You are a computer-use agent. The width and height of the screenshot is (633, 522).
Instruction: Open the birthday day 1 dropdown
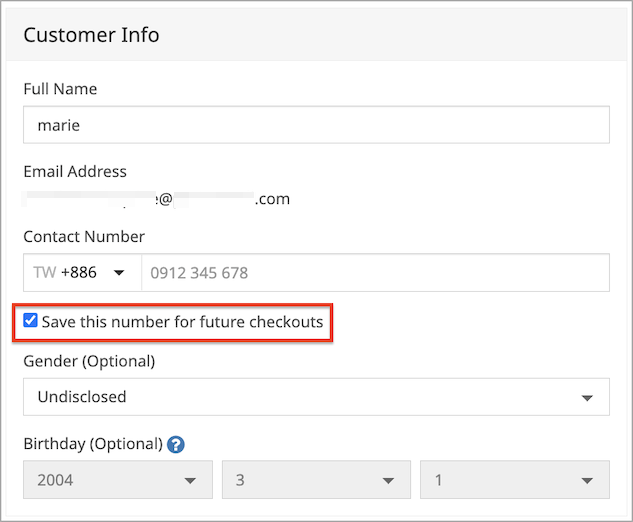point(515,480)
